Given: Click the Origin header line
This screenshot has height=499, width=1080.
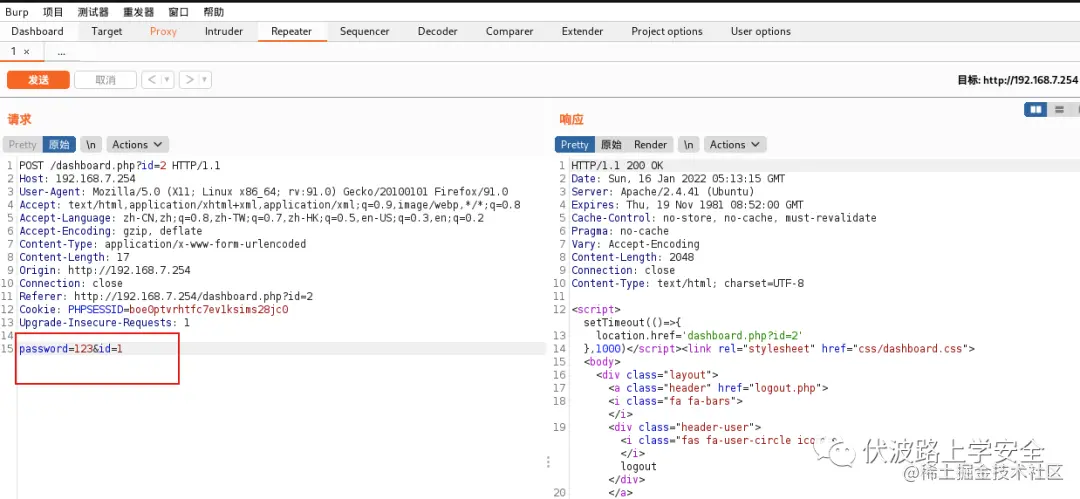Looking at the screenshot, I should pyautogui.click(x=105, y=270).
